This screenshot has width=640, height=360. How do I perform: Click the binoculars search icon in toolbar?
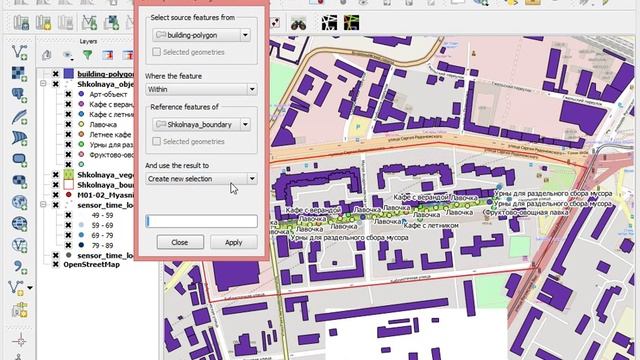coord(298,24)
